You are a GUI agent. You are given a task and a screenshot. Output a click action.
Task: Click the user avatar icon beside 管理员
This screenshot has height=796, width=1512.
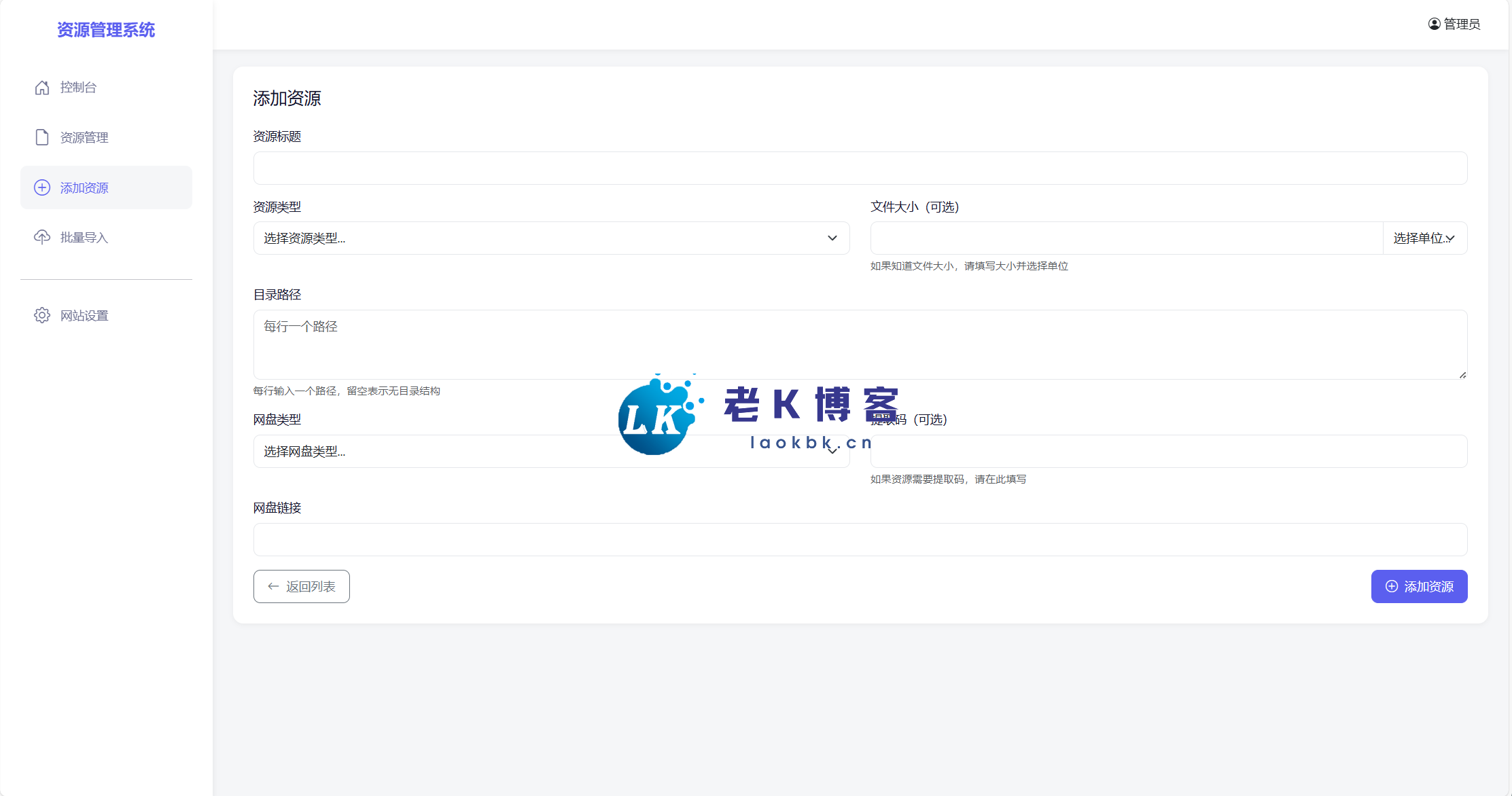coord(1434,24)
